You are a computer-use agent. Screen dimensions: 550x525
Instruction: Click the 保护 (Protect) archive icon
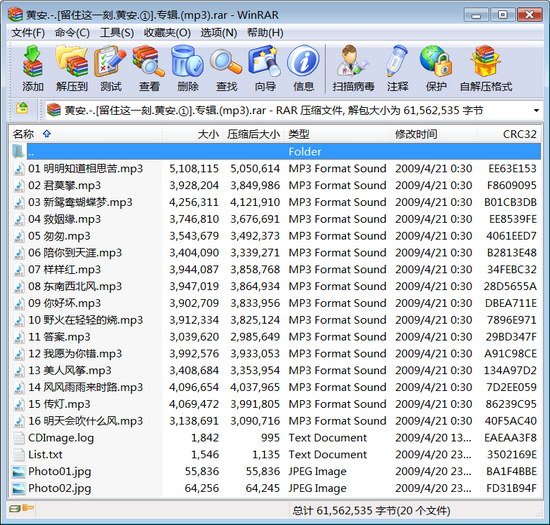(x=436, y=62)
